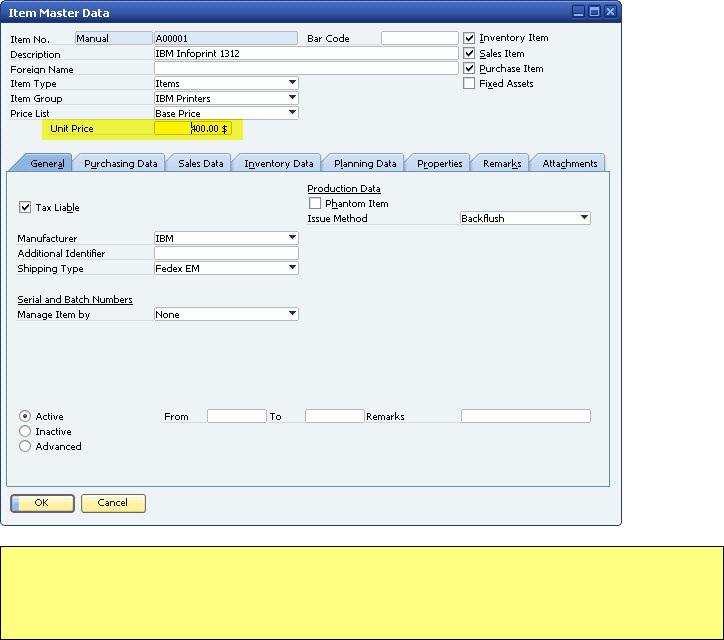
Task: Open the Manual item number series field
Action: 114,38
